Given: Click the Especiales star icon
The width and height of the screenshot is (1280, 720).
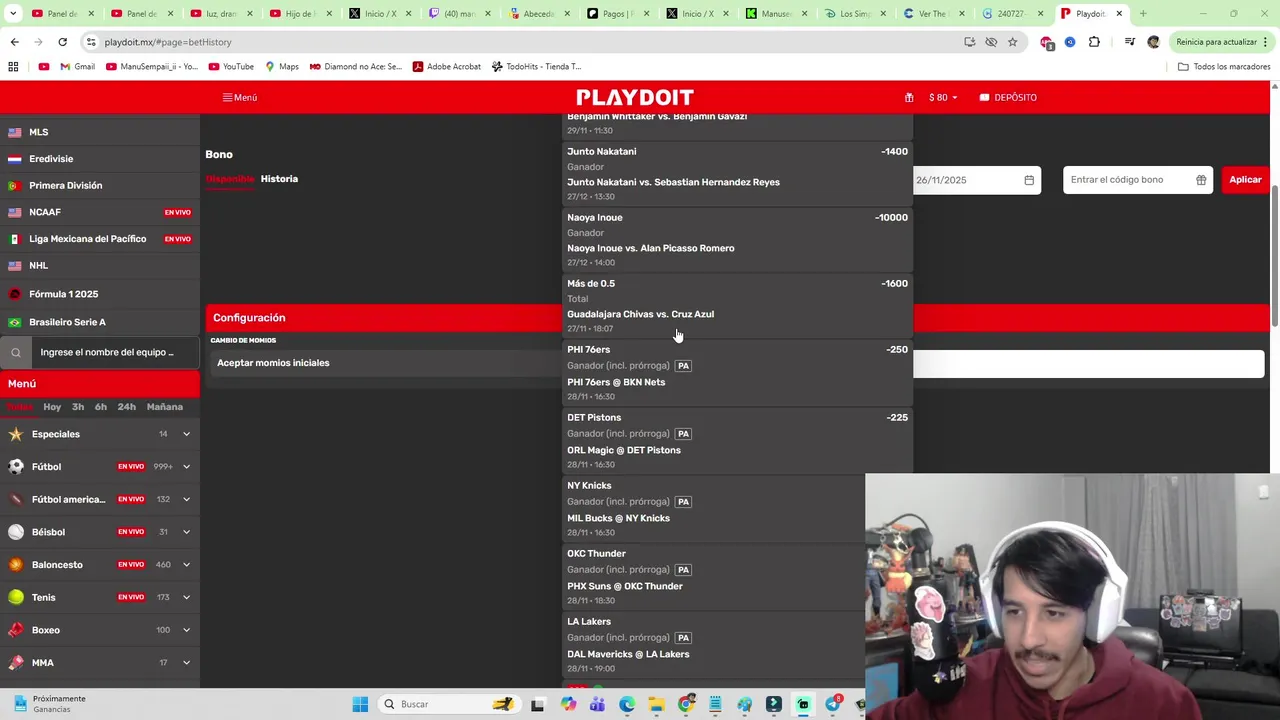Looking at the screenshot, I should [16, 434].
